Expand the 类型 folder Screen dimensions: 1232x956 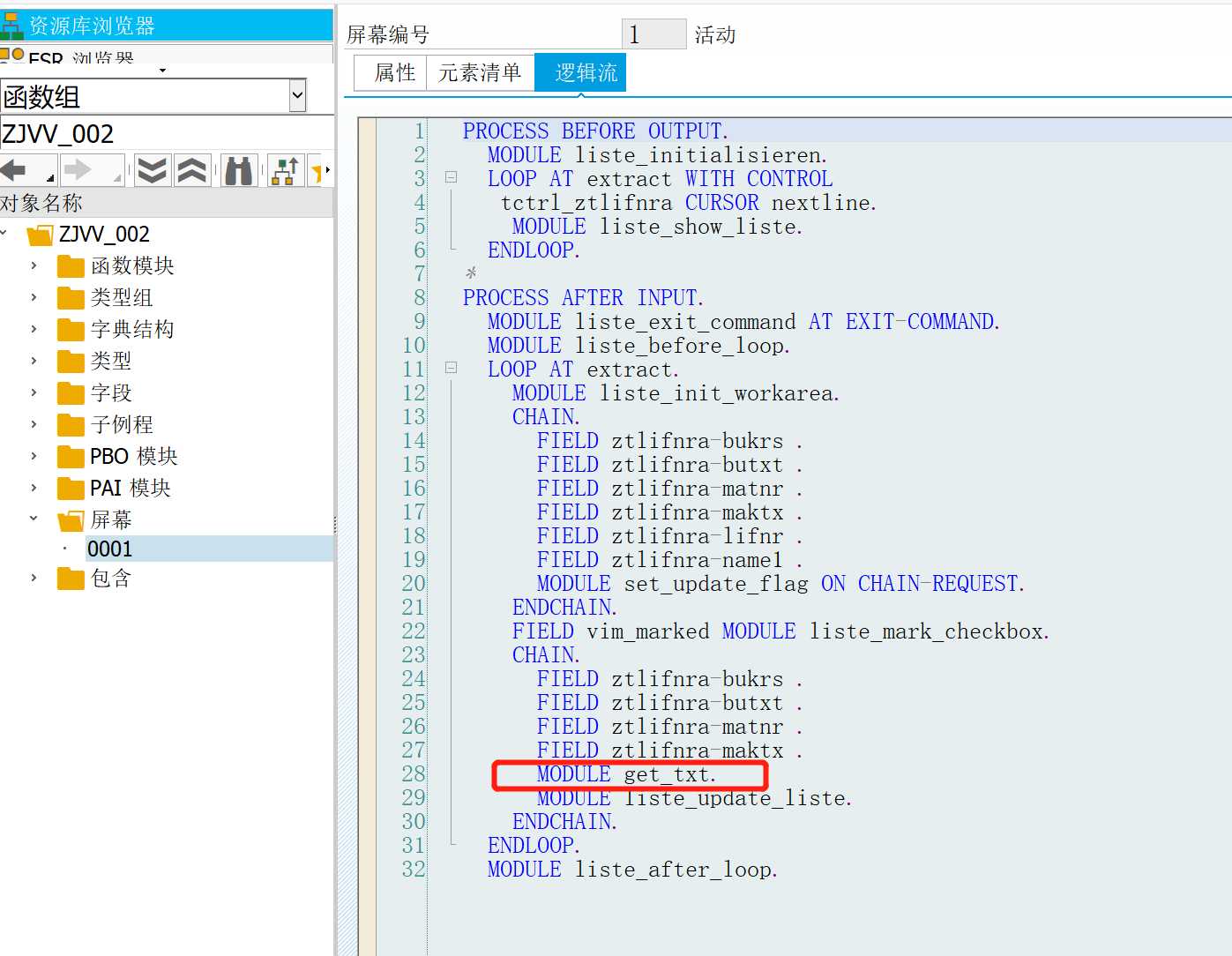34,361
